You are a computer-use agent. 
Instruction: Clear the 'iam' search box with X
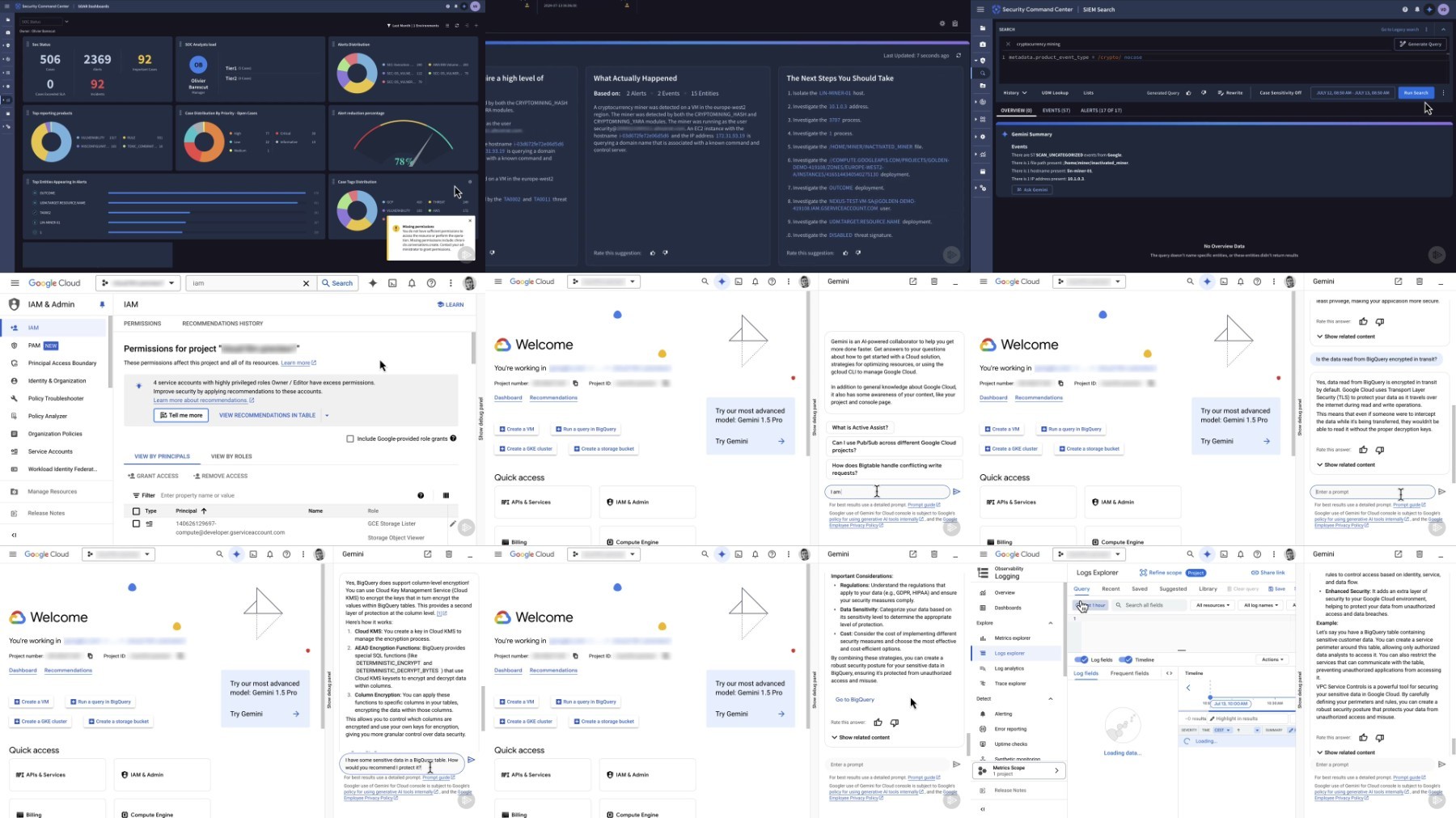tap(306, 283)
